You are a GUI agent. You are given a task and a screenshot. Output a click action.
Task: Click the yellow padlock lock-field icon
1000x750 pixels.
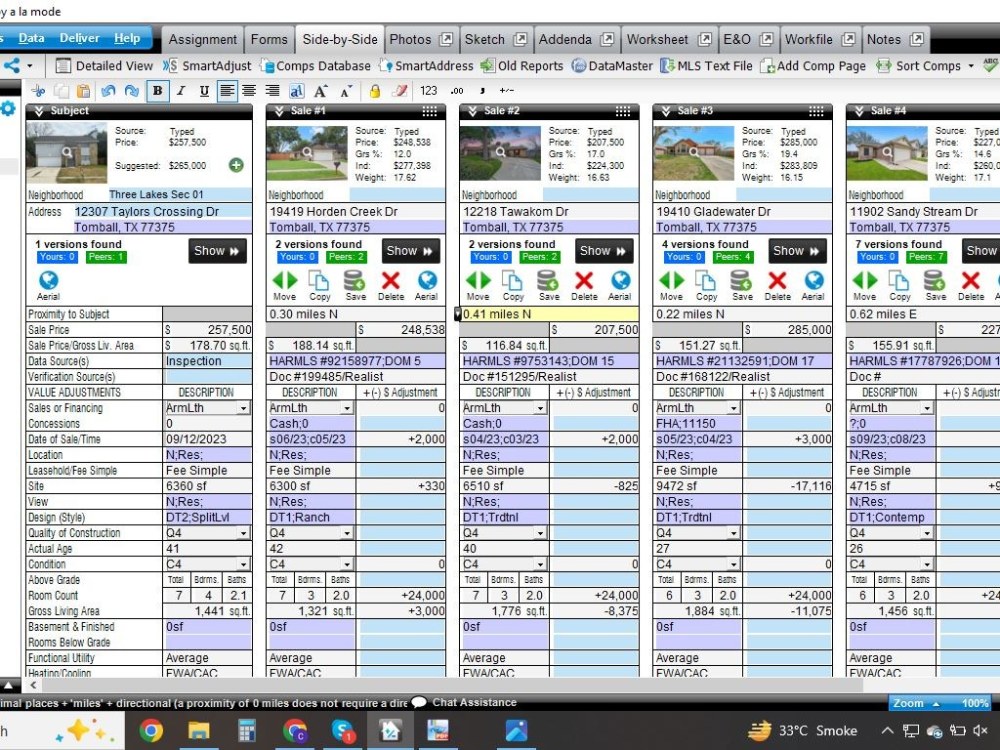click(x=375, y=91)
